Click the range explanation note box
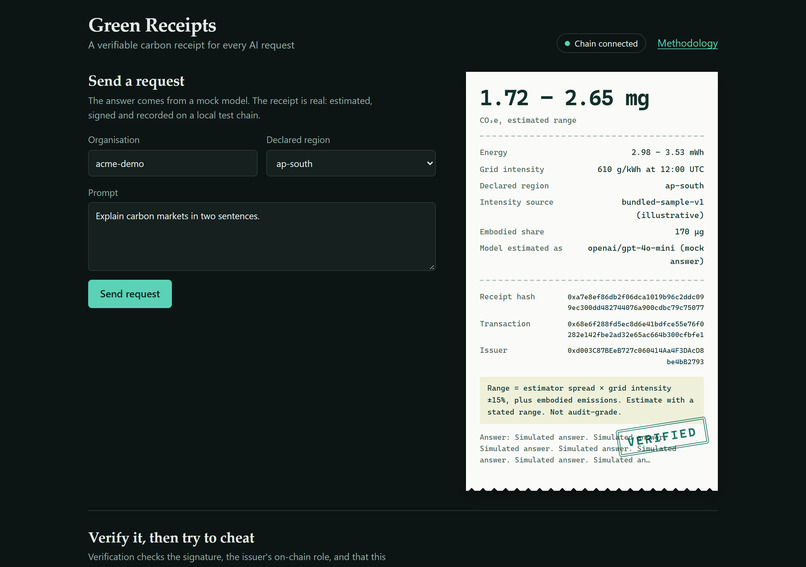Viewport: 806px width, 567px height. [592, 400]
